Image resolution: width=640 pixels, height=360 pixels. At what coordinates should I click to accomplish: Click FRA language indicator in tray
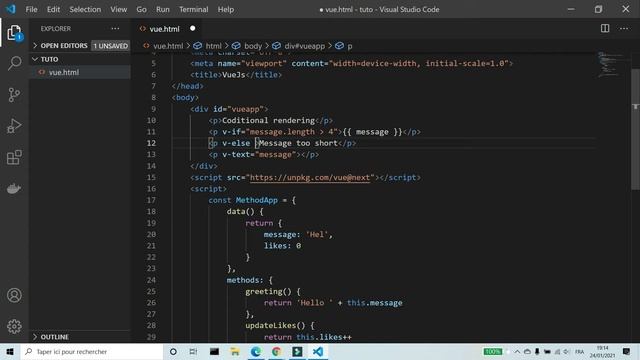(580, 351)
